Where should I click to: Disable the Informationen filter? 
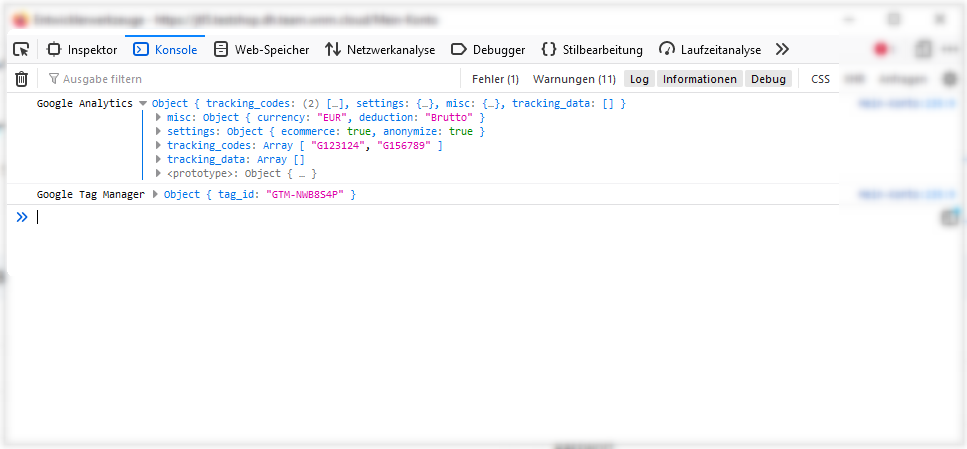(699, 79)
